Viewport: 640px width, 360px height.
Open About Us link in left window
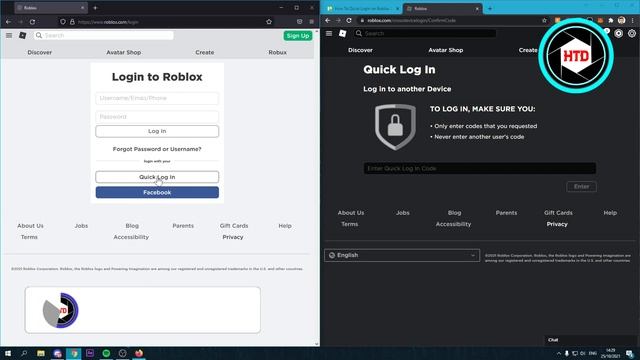(30, 226)
